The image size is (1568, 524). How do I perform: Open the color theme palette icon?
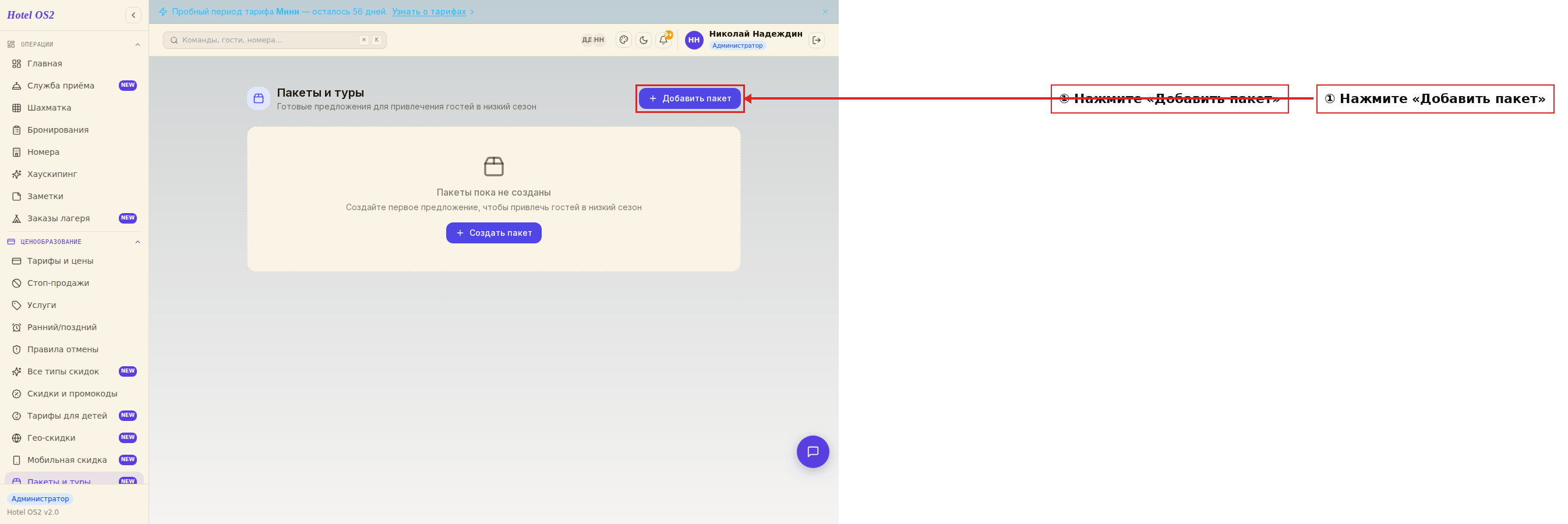623,40
